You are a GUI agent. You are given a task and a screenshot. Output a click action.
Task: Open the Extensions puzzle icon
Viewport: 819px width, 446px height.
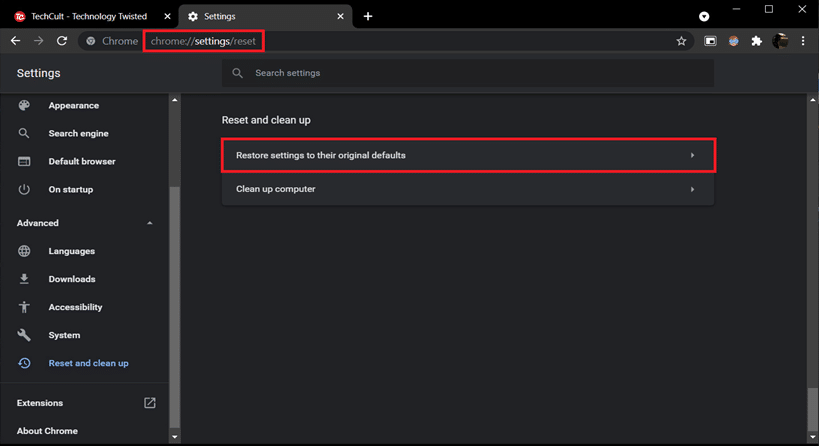tap(756, 41)
